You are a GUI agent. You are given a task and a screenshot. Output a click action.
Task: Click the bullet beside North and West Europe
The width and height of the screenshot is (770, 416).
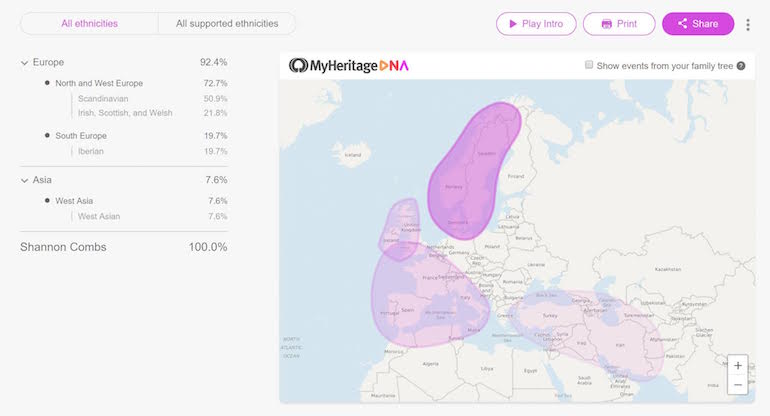(47, 83)
